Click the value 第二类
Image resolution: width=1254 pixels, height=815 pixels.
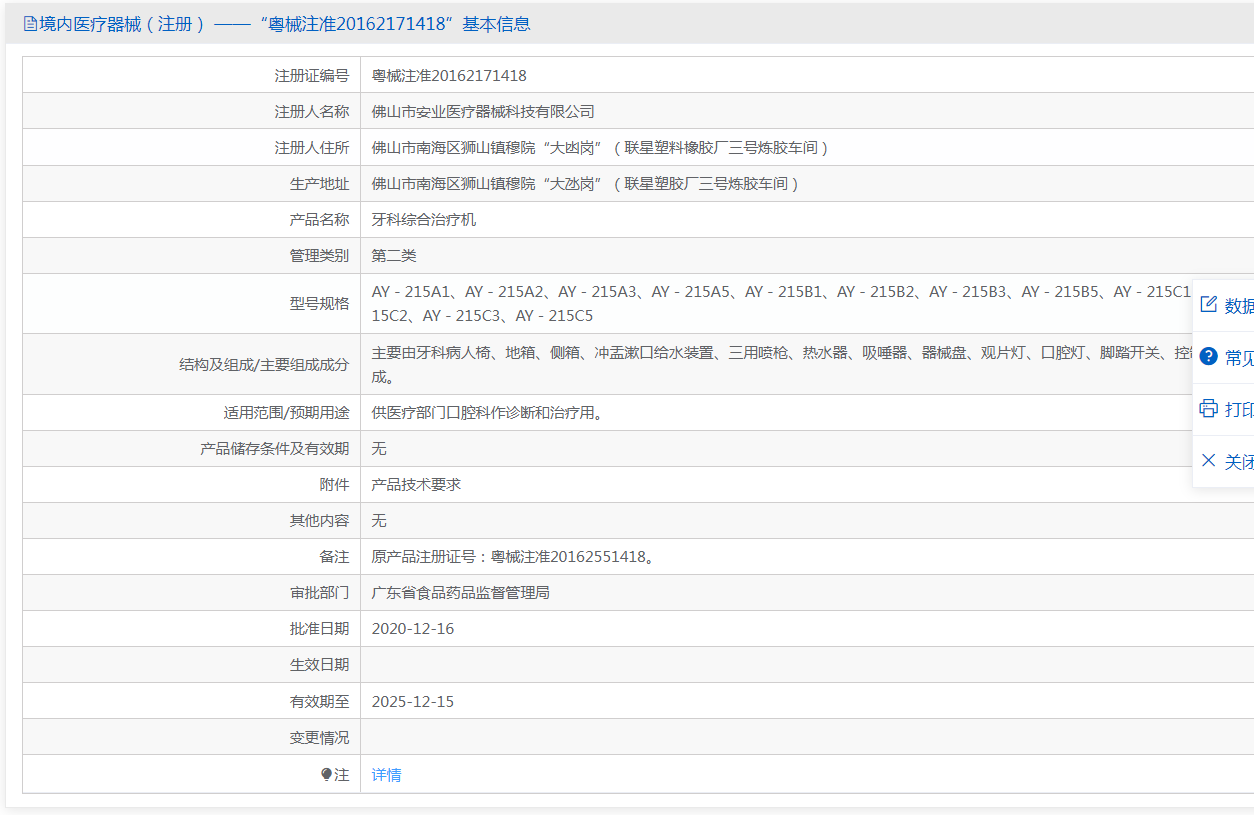394,255
